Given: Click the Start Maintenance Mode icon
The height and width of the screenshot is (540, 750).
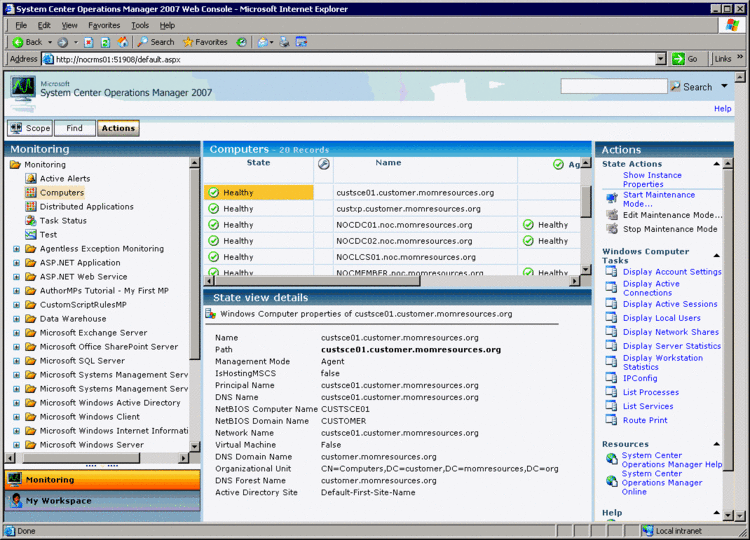Looking at the screenshot, I should 612,198.
